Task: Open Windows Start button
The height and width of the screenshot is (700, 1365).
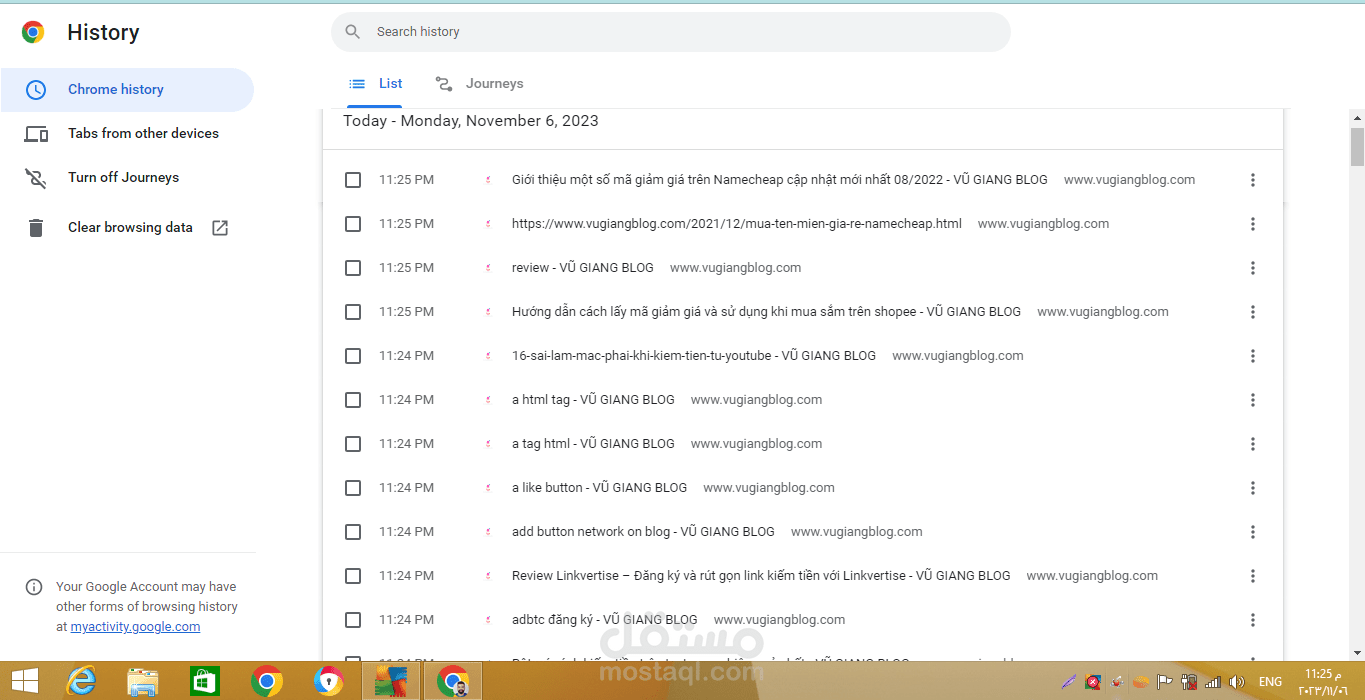Action: coord(25,682)
